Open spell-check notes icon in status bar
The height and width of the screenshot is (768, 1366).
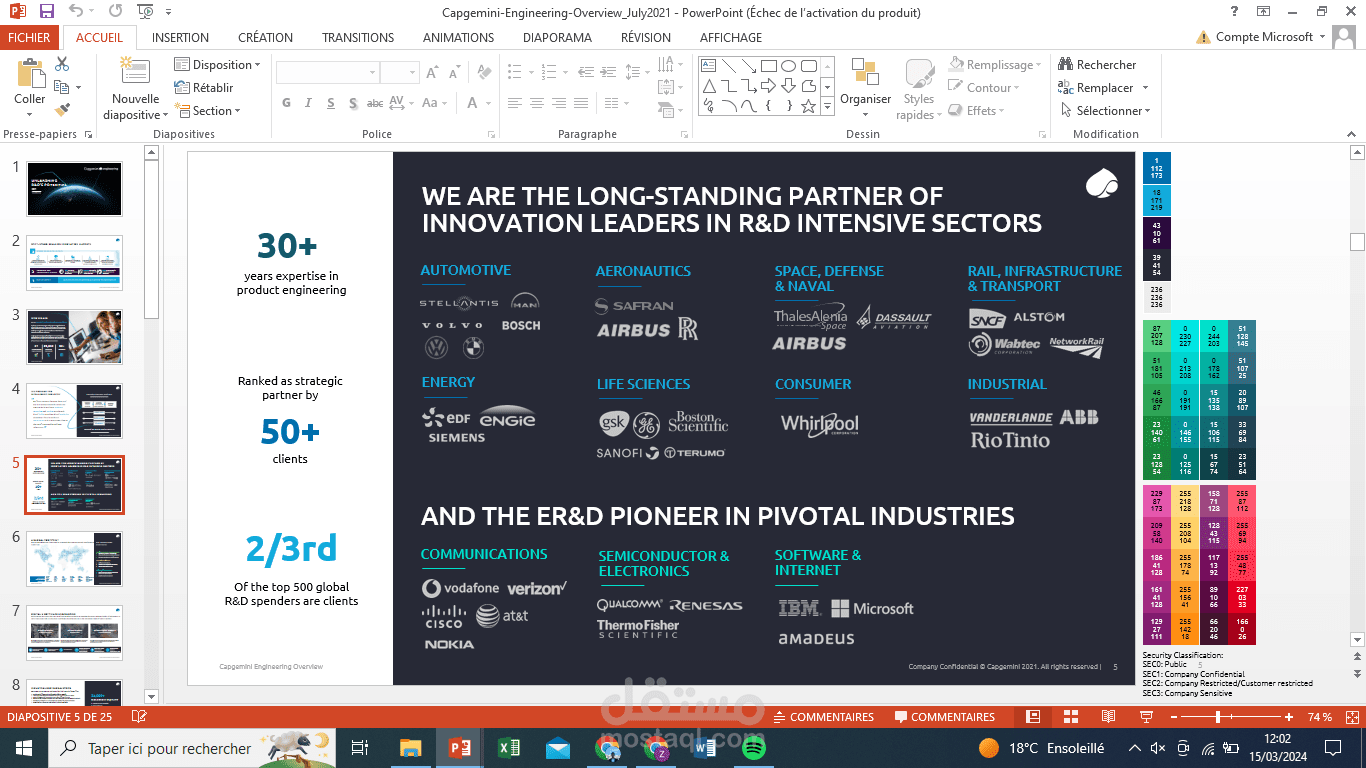click(x=139, y=717)
